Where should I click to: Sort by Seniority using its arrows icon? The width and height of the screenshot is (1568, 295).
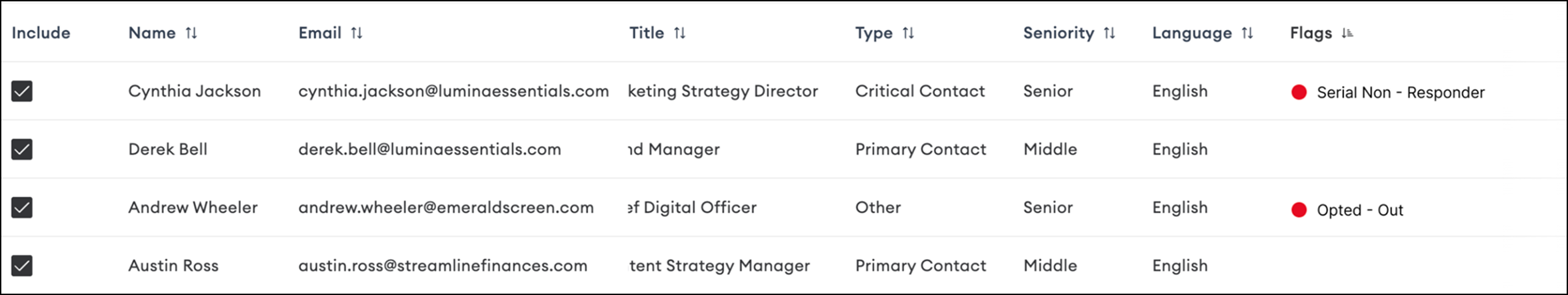click(x=1109, y=33)
